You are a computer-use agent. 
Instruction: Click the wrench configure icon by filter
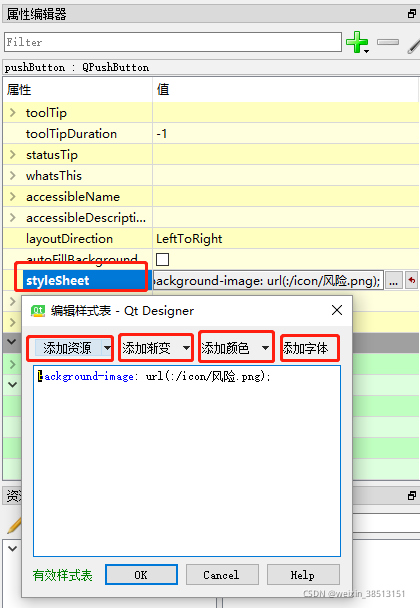click(414, 46)
